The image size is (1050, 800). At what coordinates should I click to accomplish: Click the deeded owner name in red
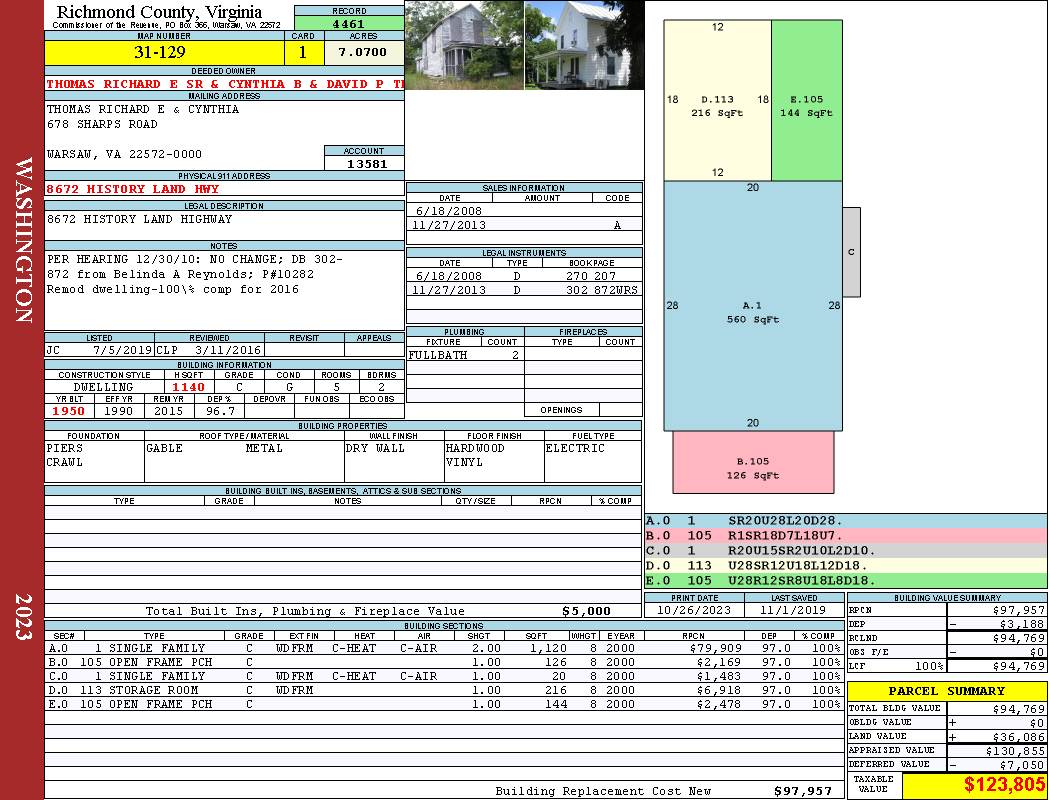pos(224,84)
